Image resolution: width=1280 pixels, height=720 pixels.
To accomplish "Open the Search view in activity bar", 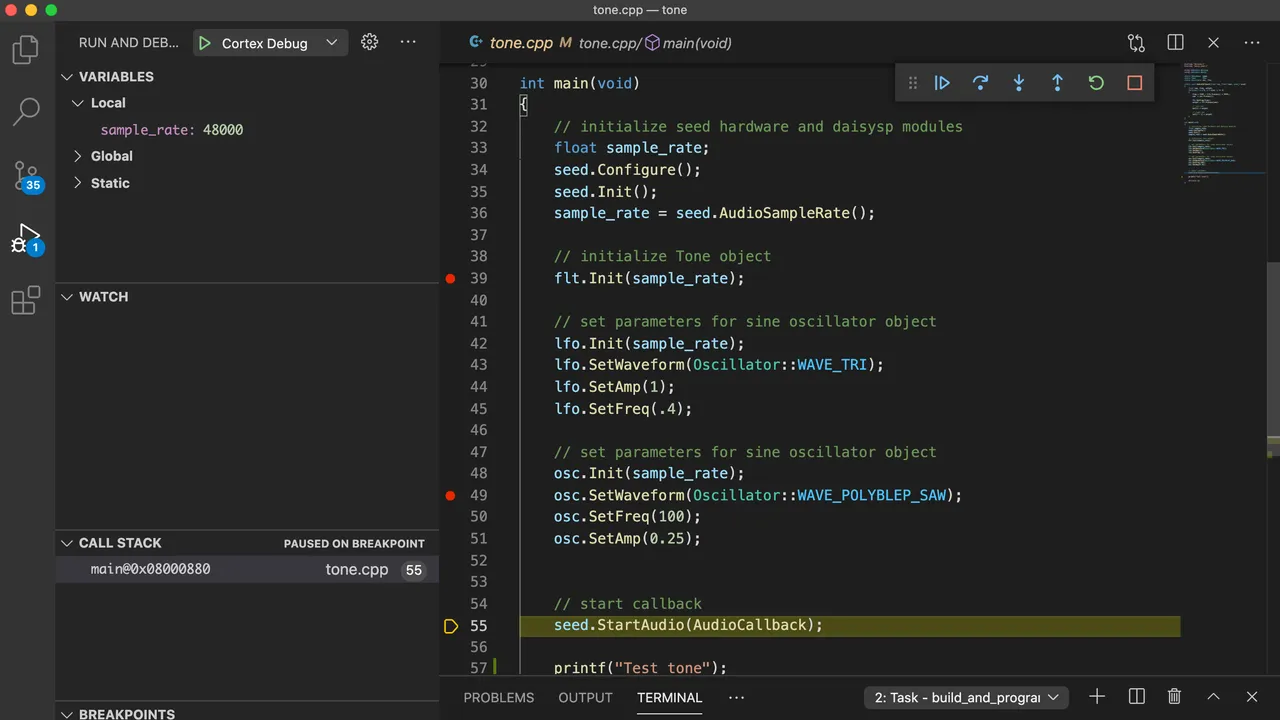I will (x=26, y=112).
